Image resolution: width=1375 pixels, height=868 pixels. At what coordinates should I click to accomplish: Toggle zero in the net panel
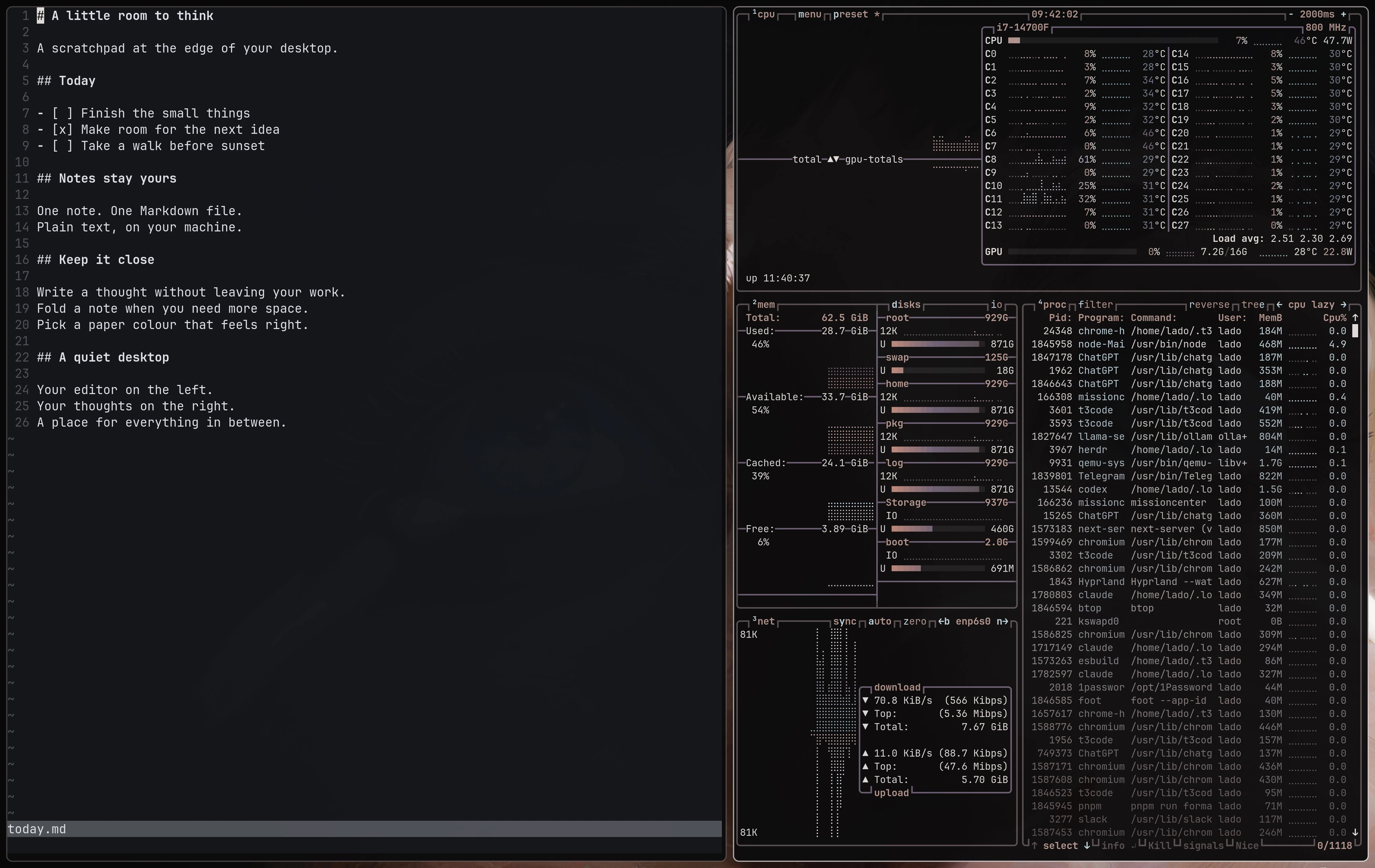[914, 621]
